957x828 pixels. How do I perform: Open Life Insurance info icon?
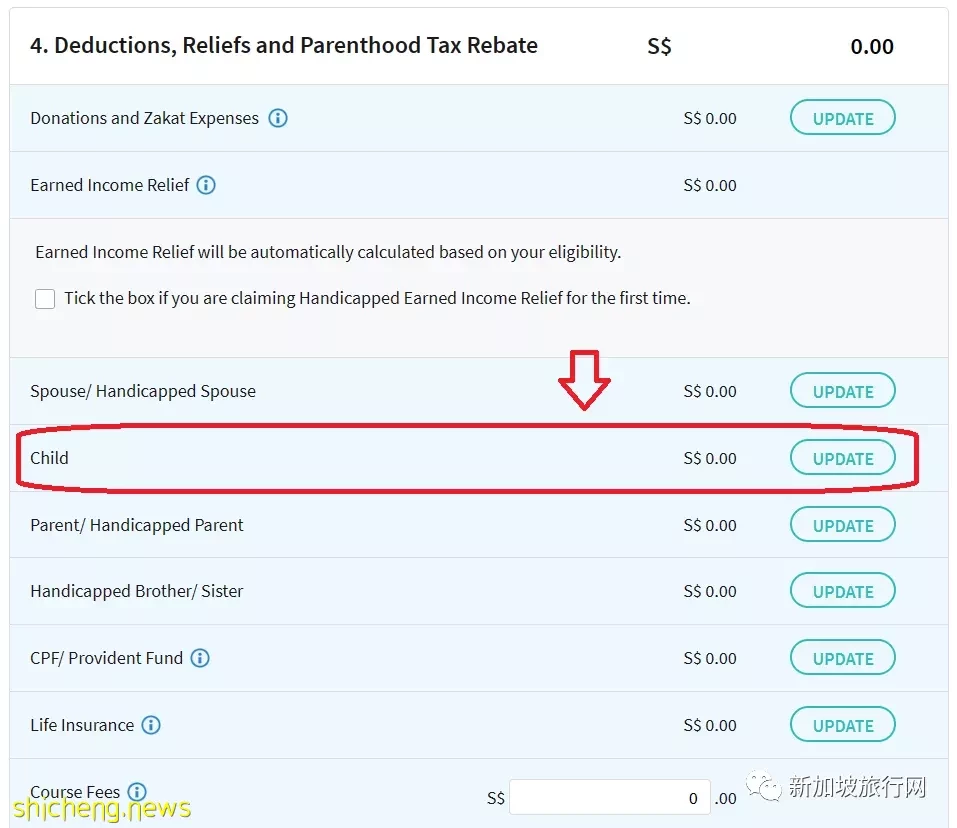pyautogui.click(x=151, y=725)
